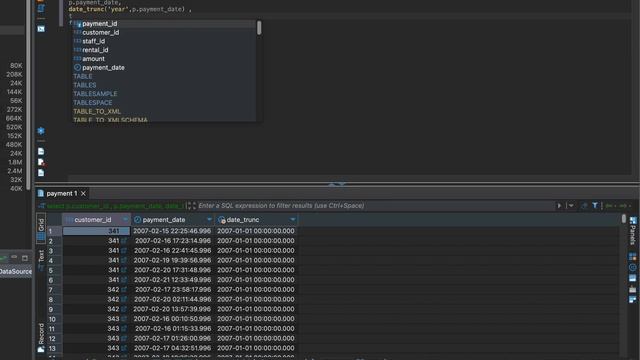Click the date_trunc cell in row 5

[x=256, y=270]
